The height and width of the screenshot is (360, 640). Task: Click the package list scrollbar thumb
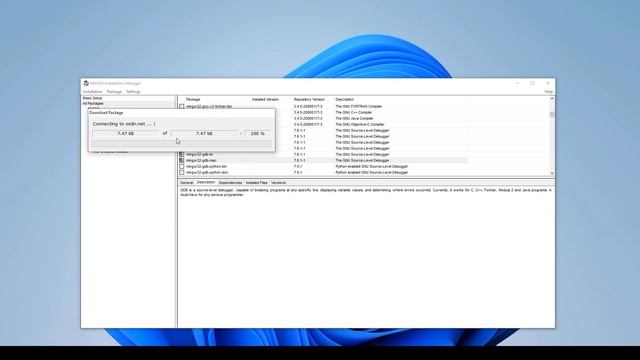pos(552,115)
